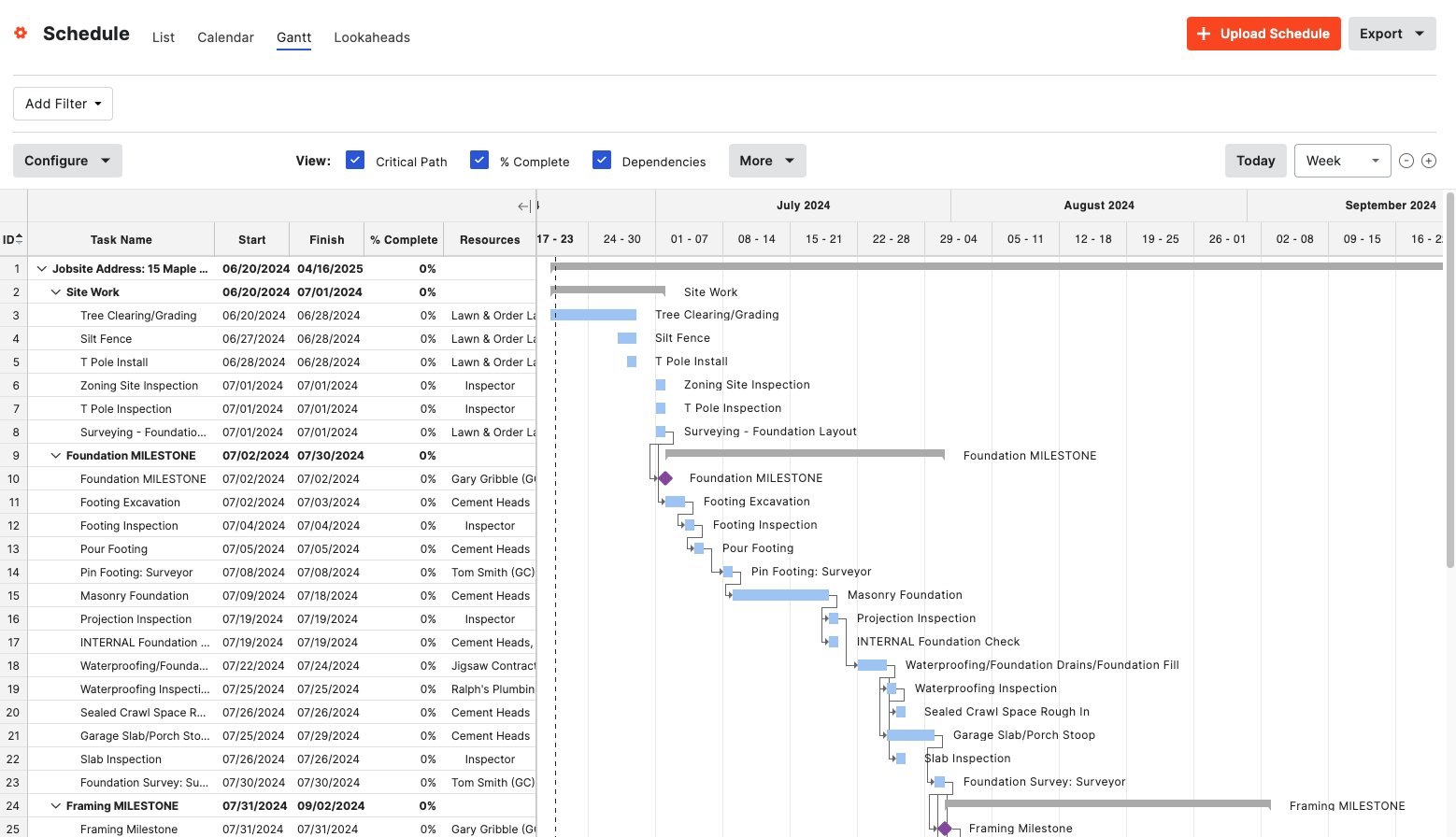The image size is (1456, 837).
Task: Uncheck the % Complete checkbox
Action: coord(479,161)
